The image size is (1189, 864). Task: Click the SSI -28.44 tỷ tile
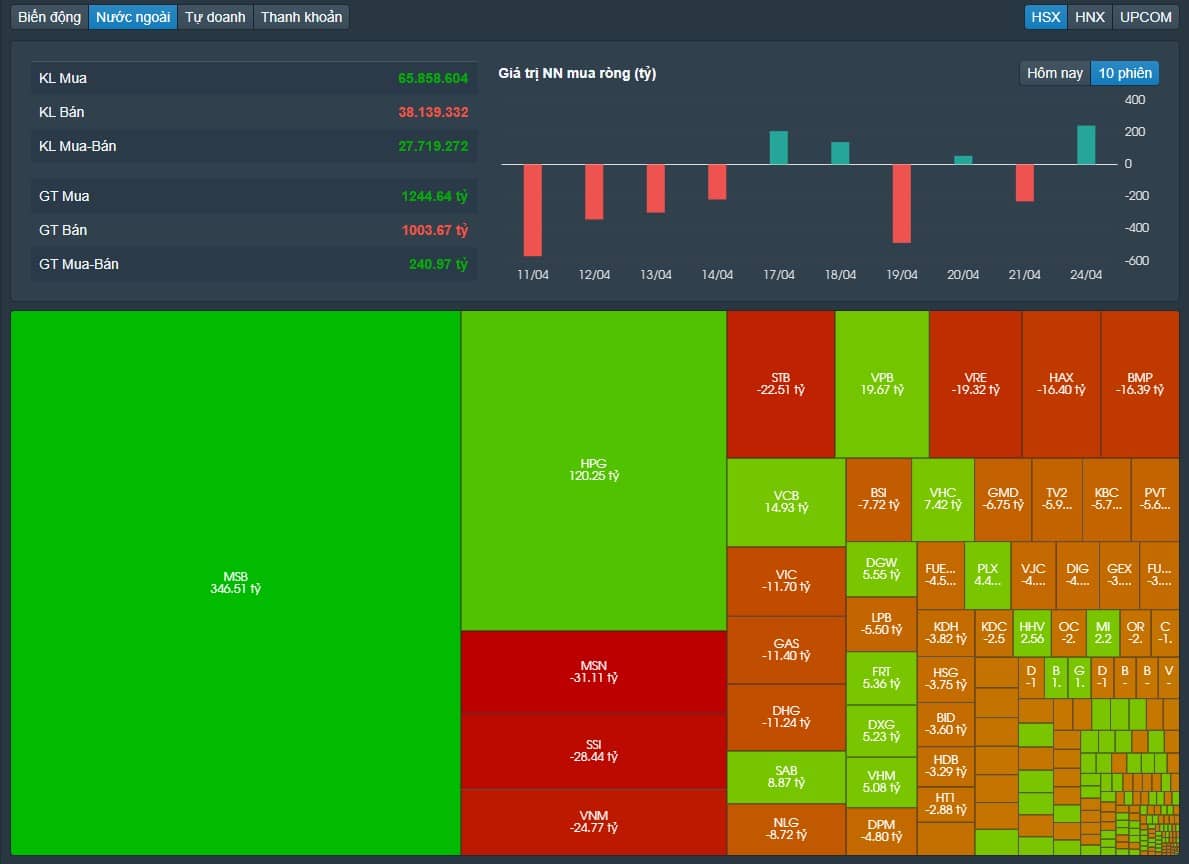(594, 751)
